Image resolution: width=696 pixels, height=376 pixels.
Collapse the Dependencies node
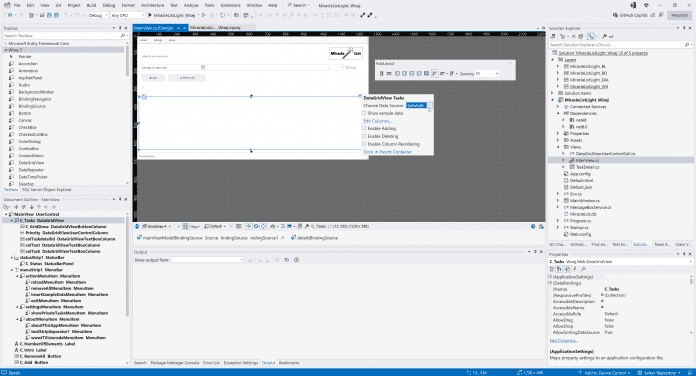[x=558, y=113]
